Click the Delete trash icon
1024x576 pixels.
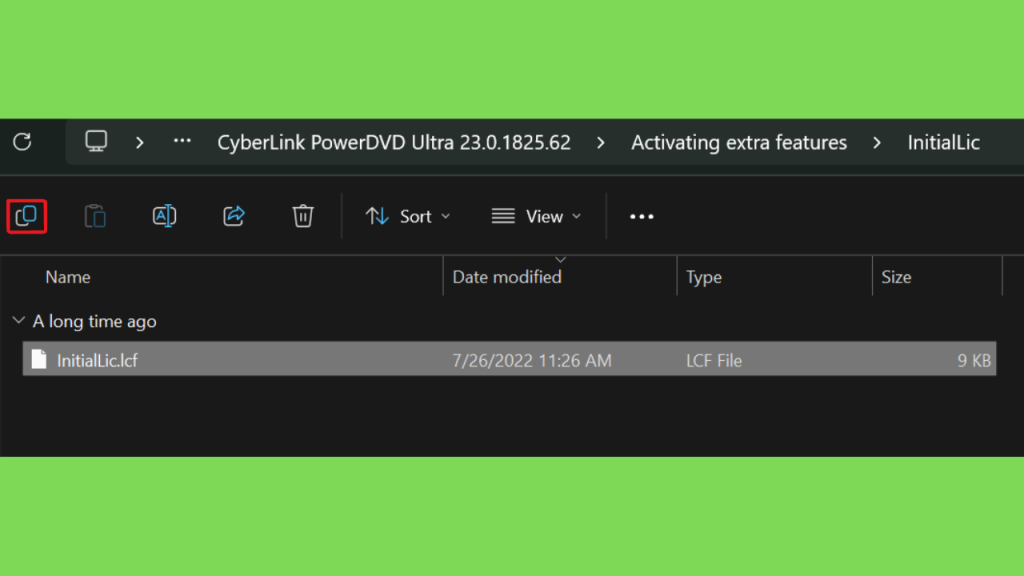[303, 216]
